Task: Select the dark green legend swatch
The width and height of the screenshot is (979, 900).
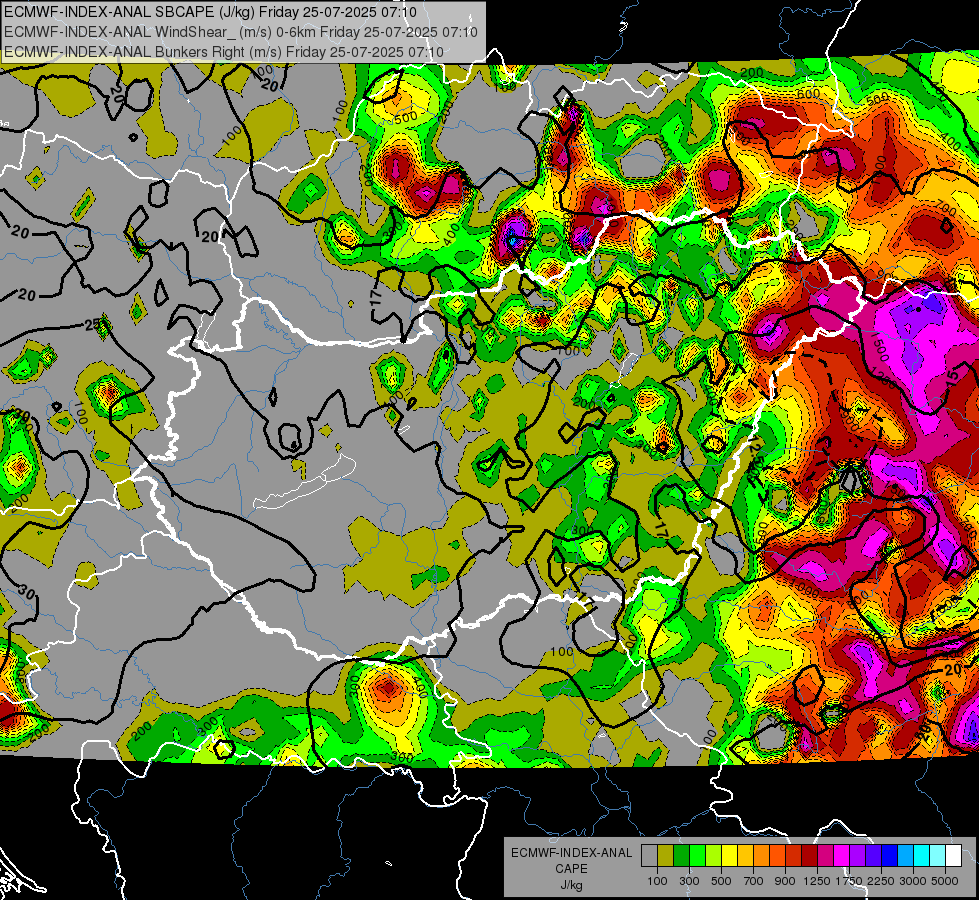Action: pos(682,856)
